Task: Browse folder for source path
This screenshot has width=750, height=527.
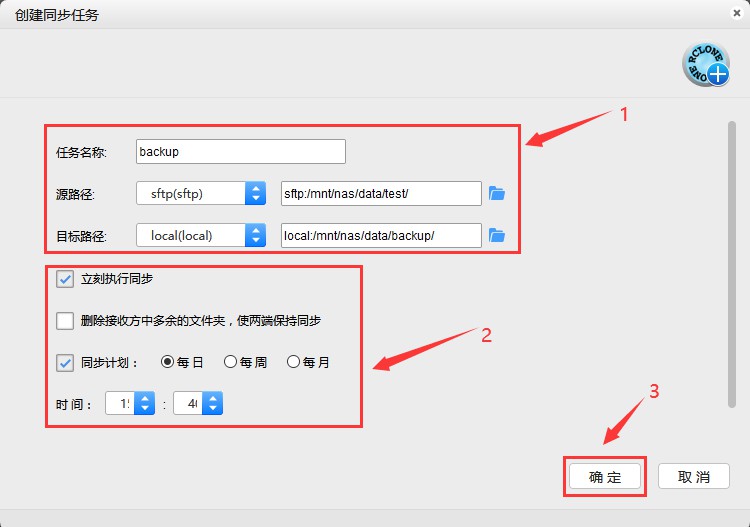Action: click(497, 193)
